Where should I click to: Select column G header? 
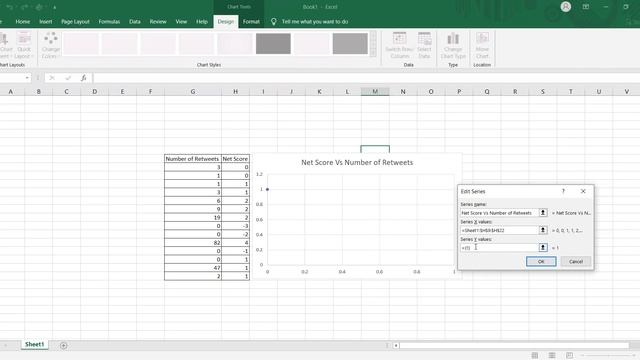(x=193, y=91)
